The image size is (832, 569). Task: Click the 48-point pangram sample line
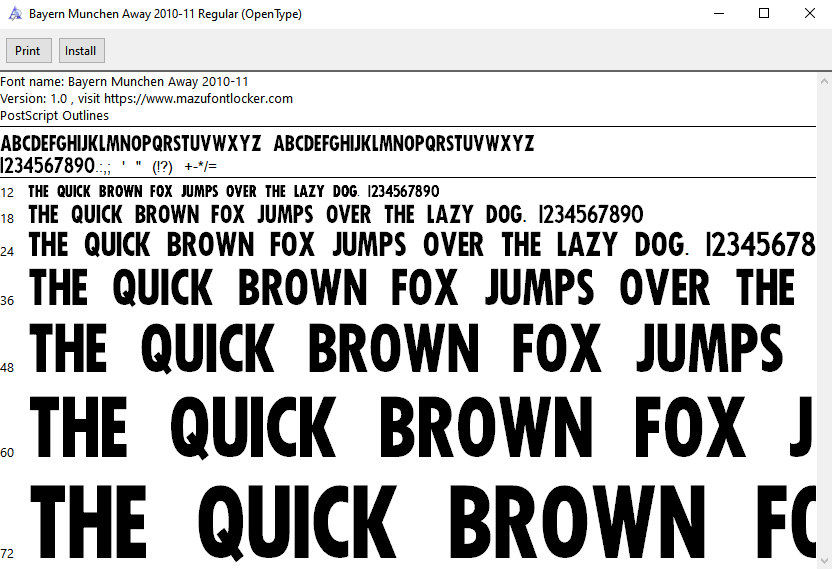(x=406, y=348)
